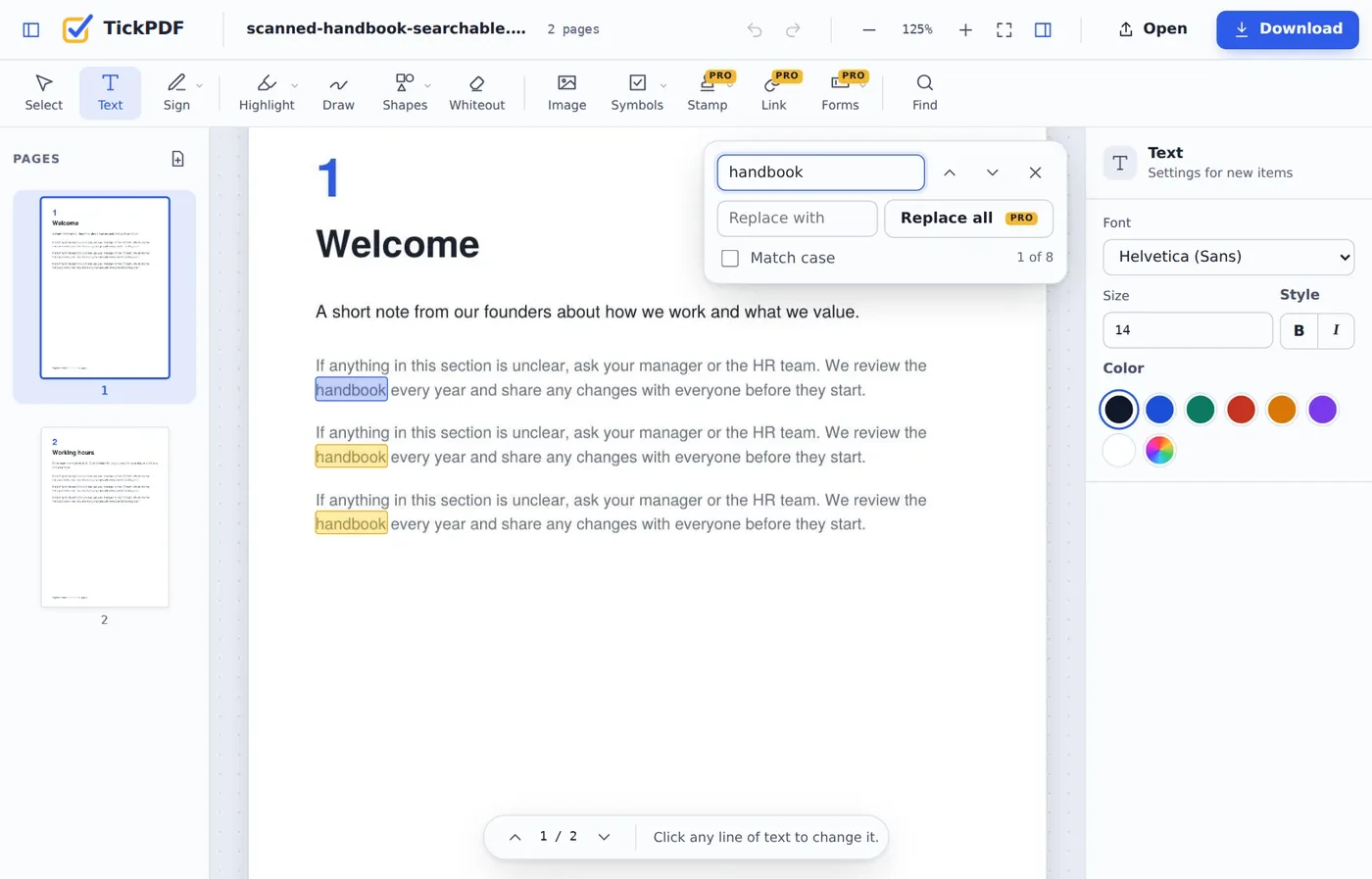Toggle the right settings panel icon

[1043, 29]
